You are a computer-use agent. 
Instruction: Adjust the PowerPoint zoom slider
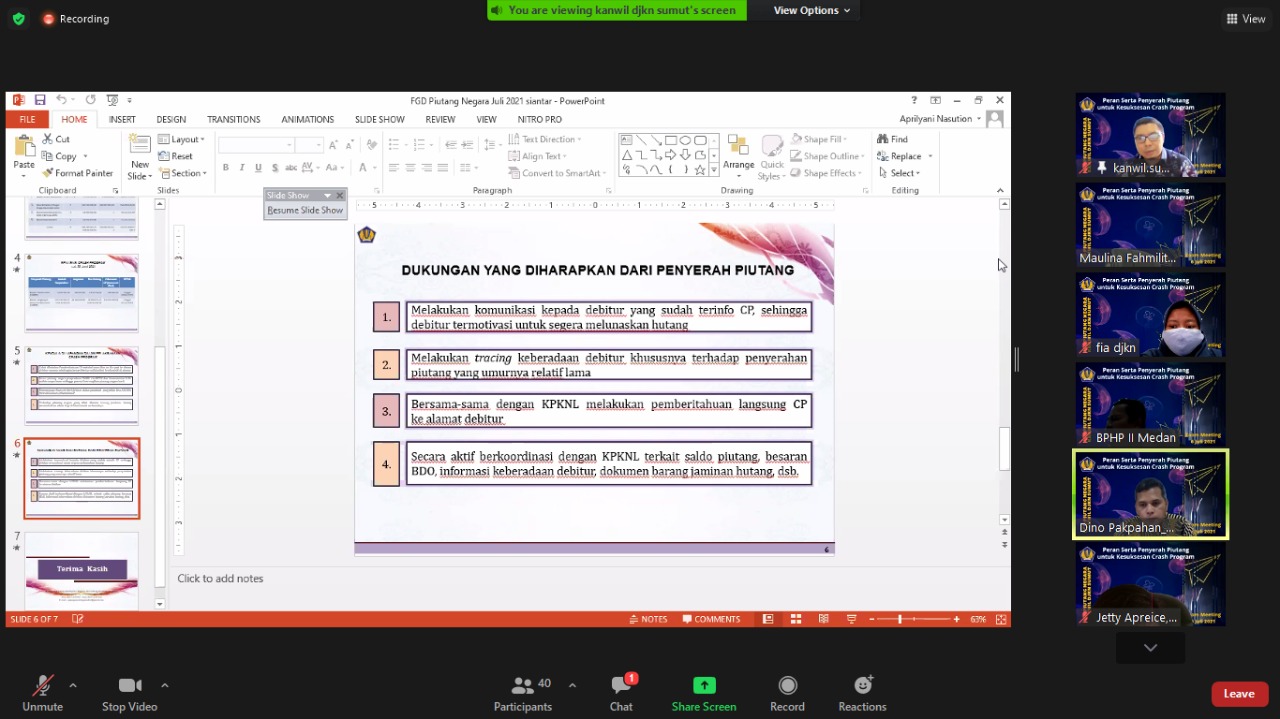point(900,619)
